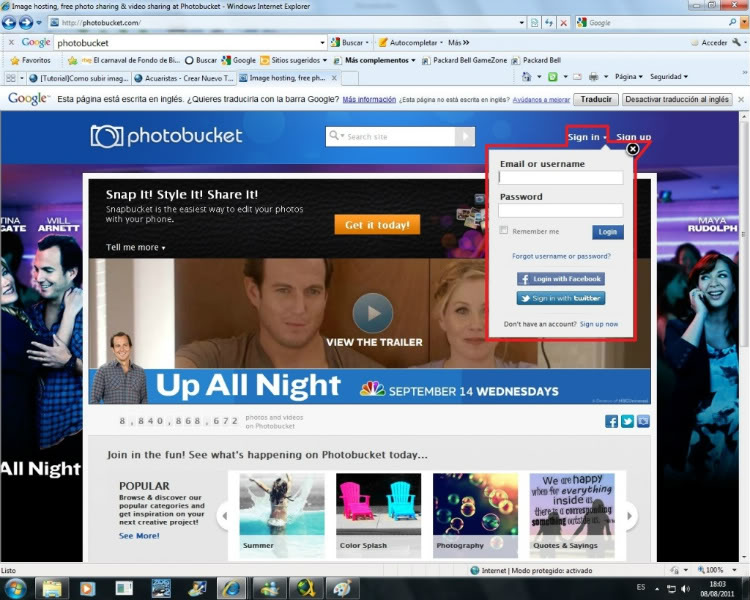Open the recent pages dropdown arrow
The width and height of the screenshot is (750, 600).
pos(39,22)
